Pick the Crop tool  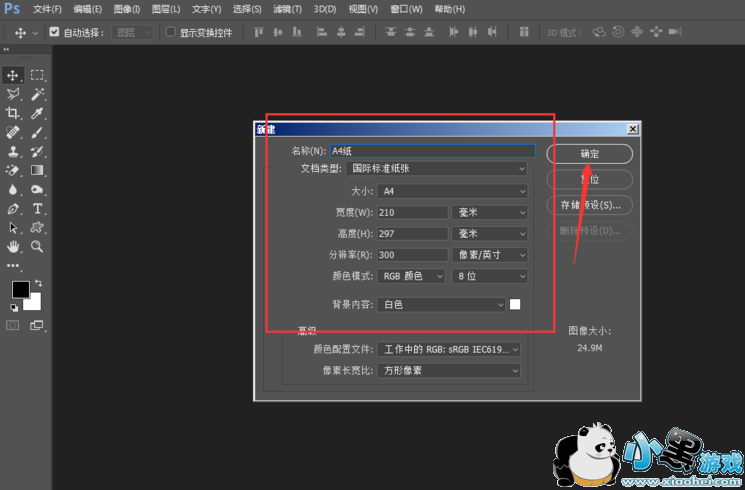click(x=14, y=114)
